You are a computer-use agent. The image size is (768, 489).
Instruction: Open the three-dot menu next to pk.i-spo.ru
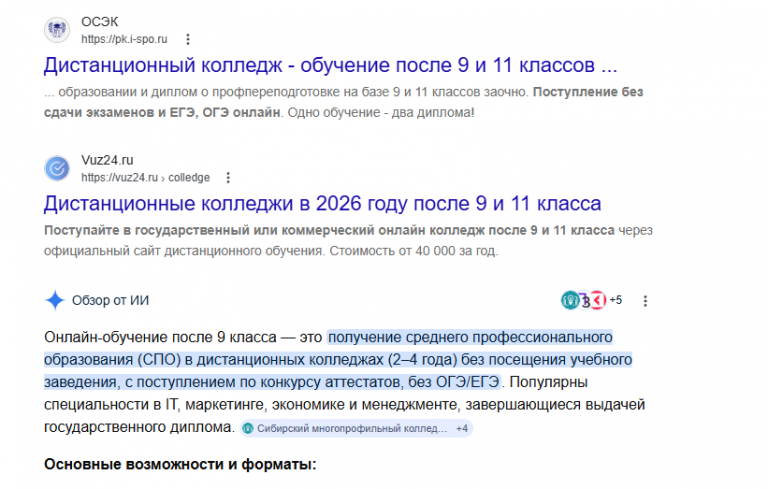click(188, 39)
